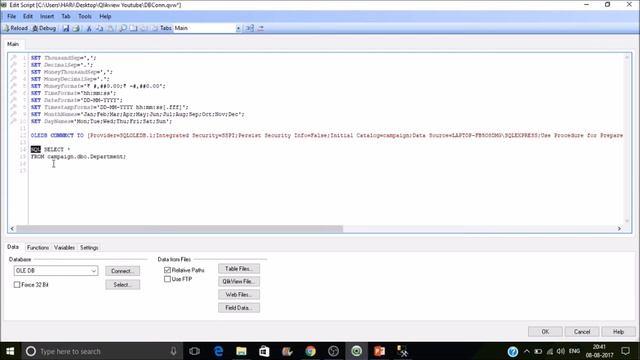Image resolution: width=640 pixels, height=360 pixels.
Task: Click the Cancel button
Action: (582, 332)
